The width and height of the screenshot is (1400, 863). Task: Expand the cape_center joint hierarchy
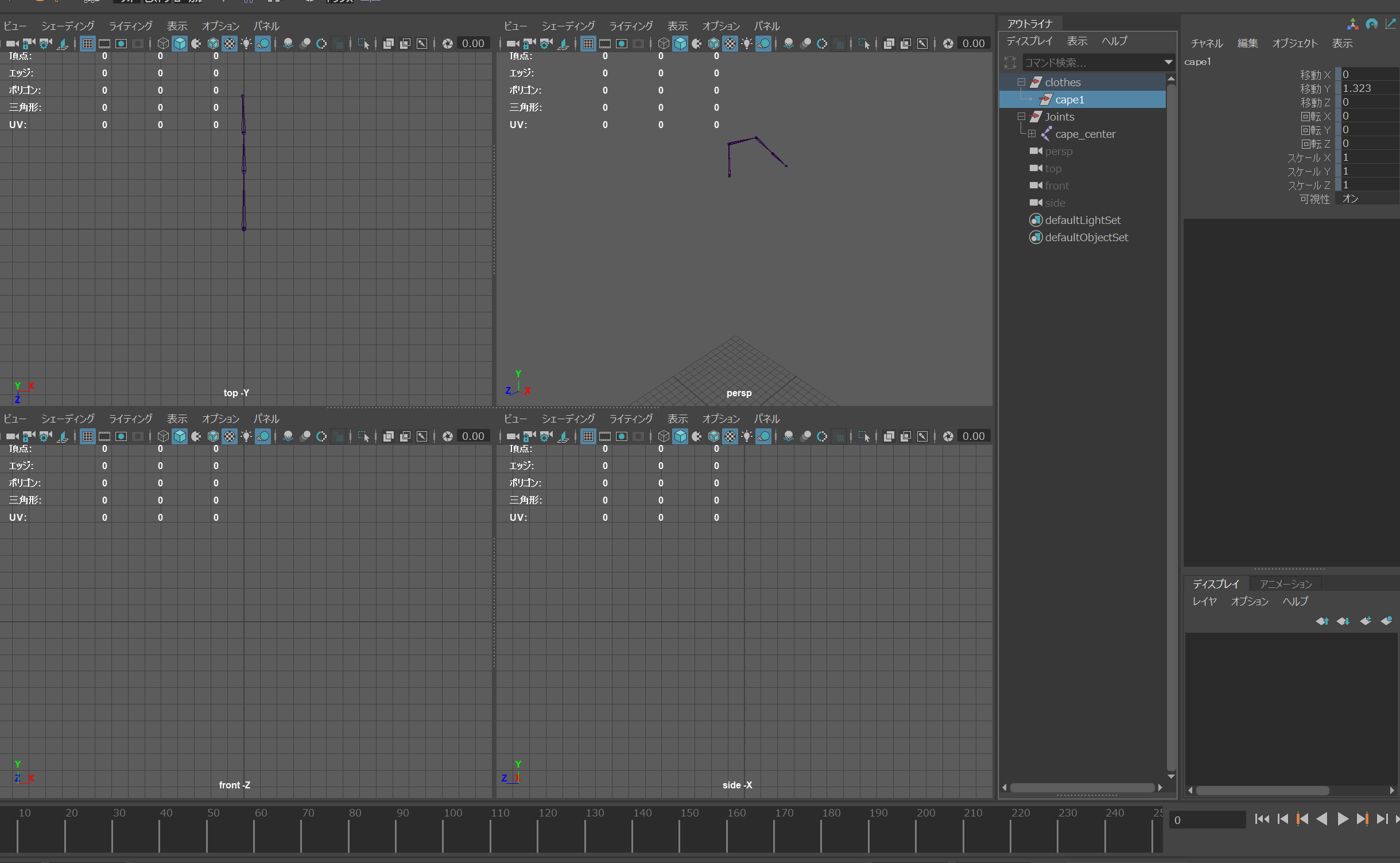[x=1031, y=134]
